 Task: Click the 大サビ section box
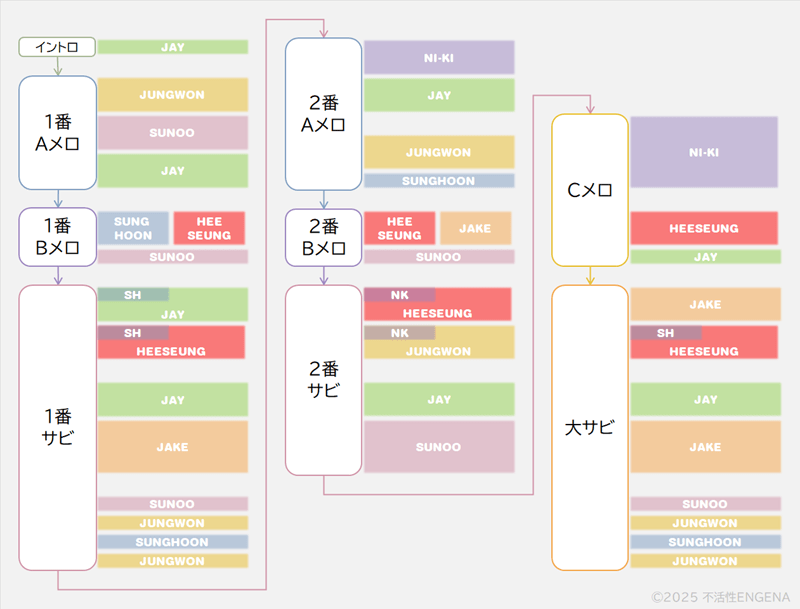coord(590,428)
